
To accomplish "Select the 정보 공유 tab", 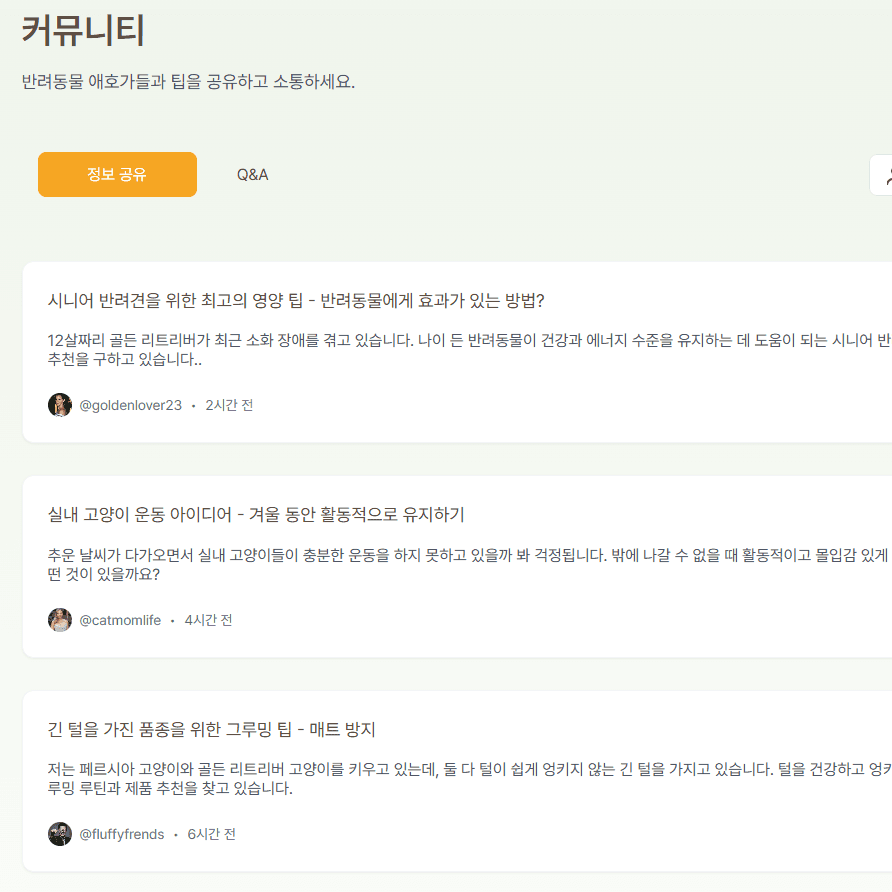I will 117,174.
